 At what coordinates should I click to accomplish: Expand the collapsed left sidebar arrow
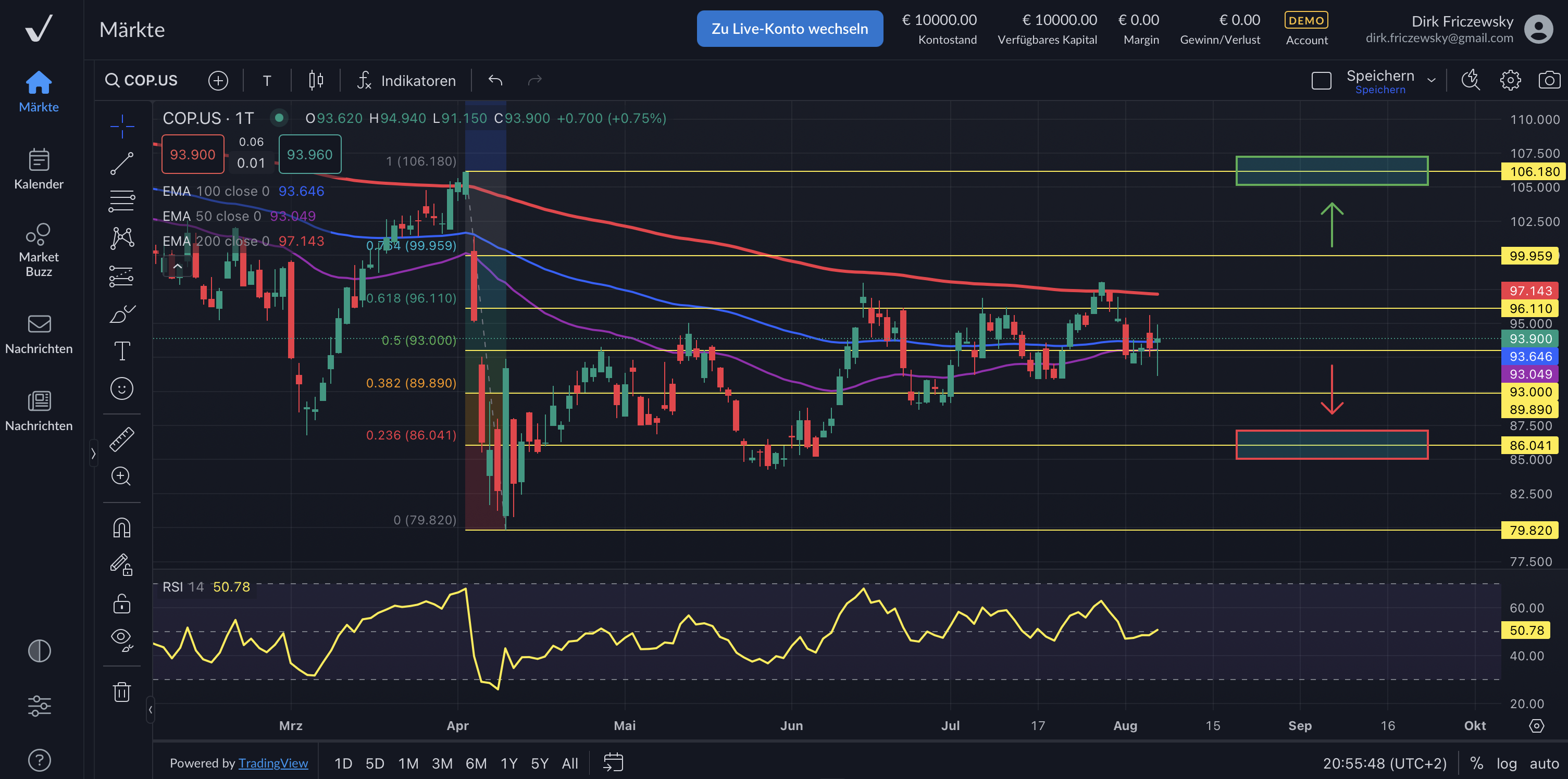(93, 454)
